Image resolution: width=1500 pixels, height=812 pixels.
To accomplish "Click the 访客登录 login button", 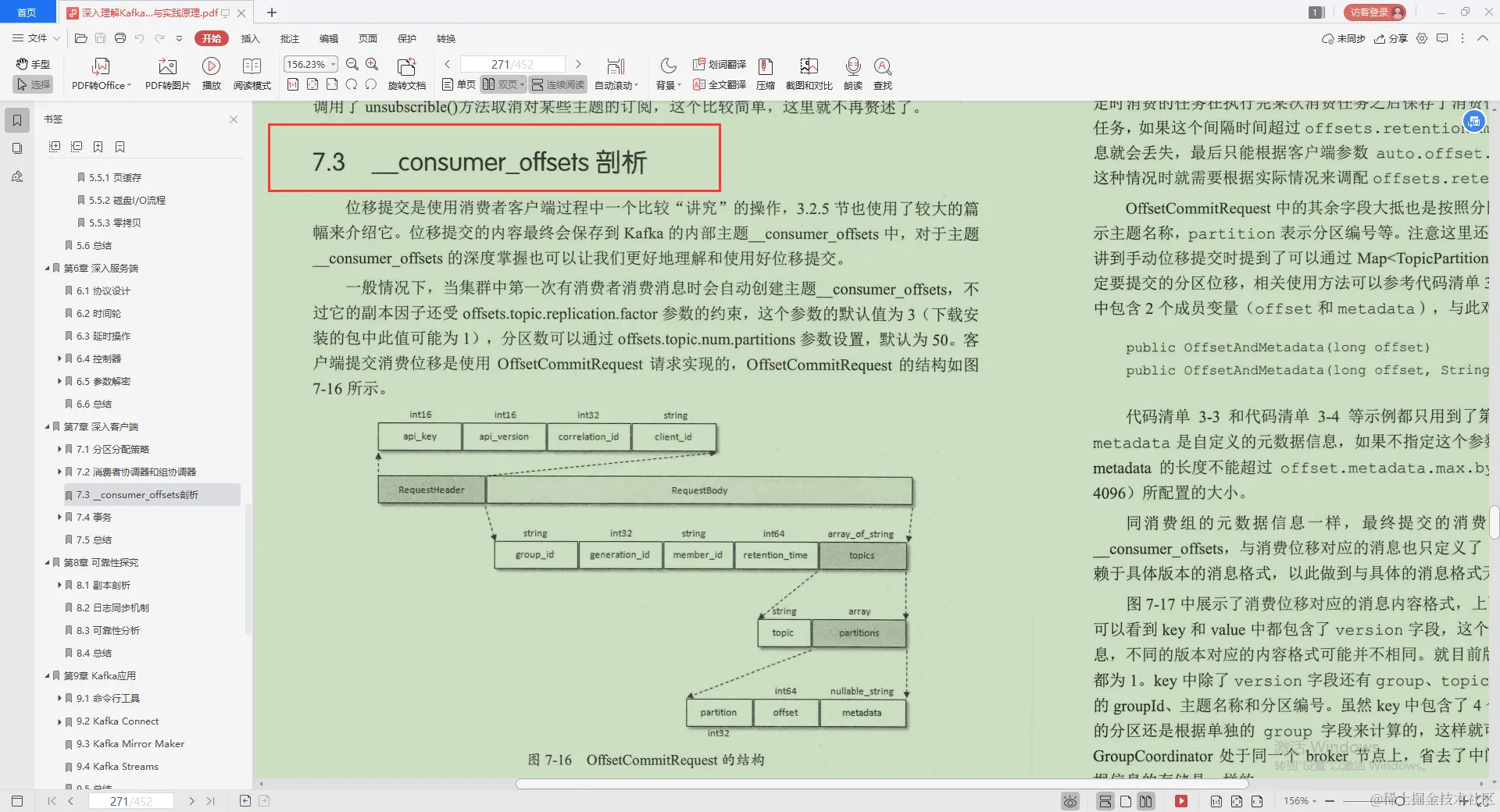I will (1373, 12).
